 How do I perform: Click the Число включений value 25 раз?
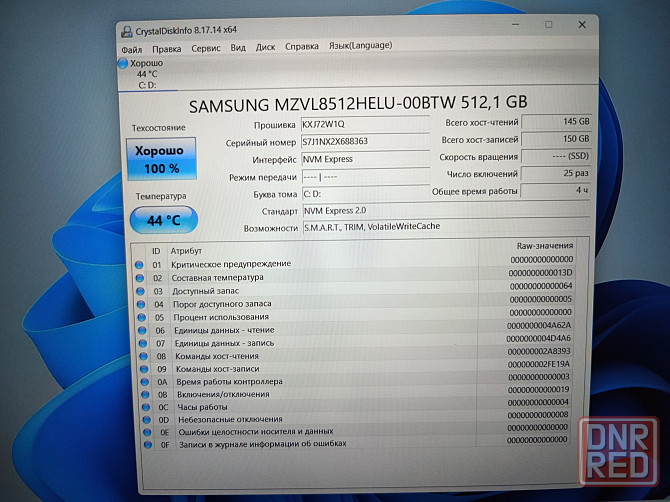[556, 173]
